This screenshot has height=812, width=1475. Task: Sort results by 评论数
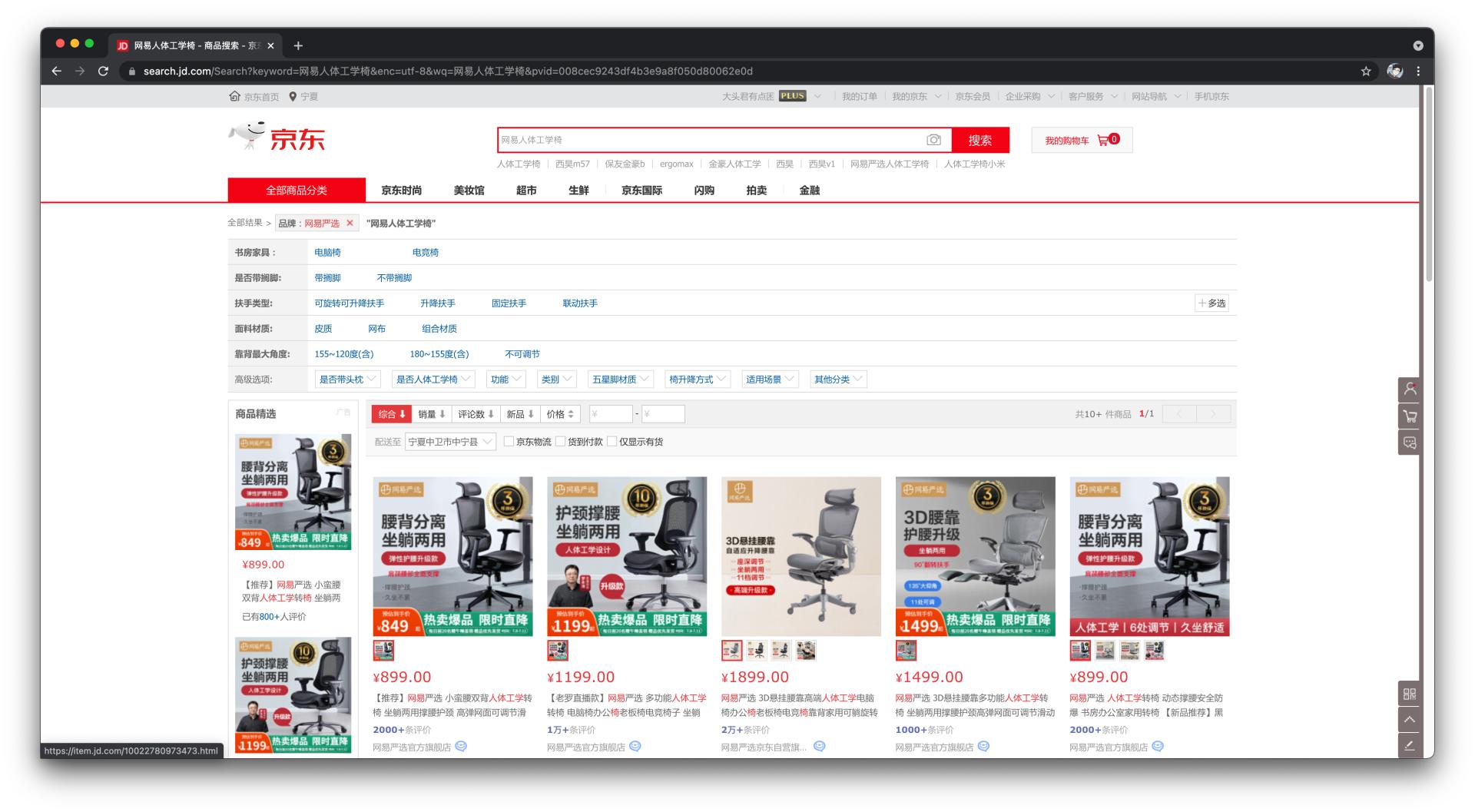[476, 414]
